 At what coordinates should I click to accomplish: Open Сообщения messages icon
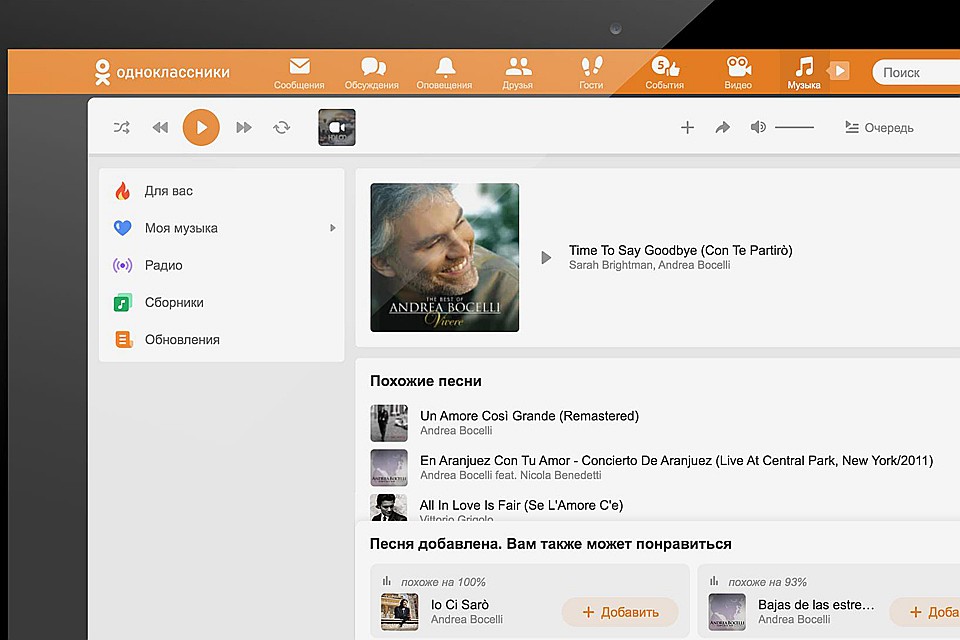299,73
